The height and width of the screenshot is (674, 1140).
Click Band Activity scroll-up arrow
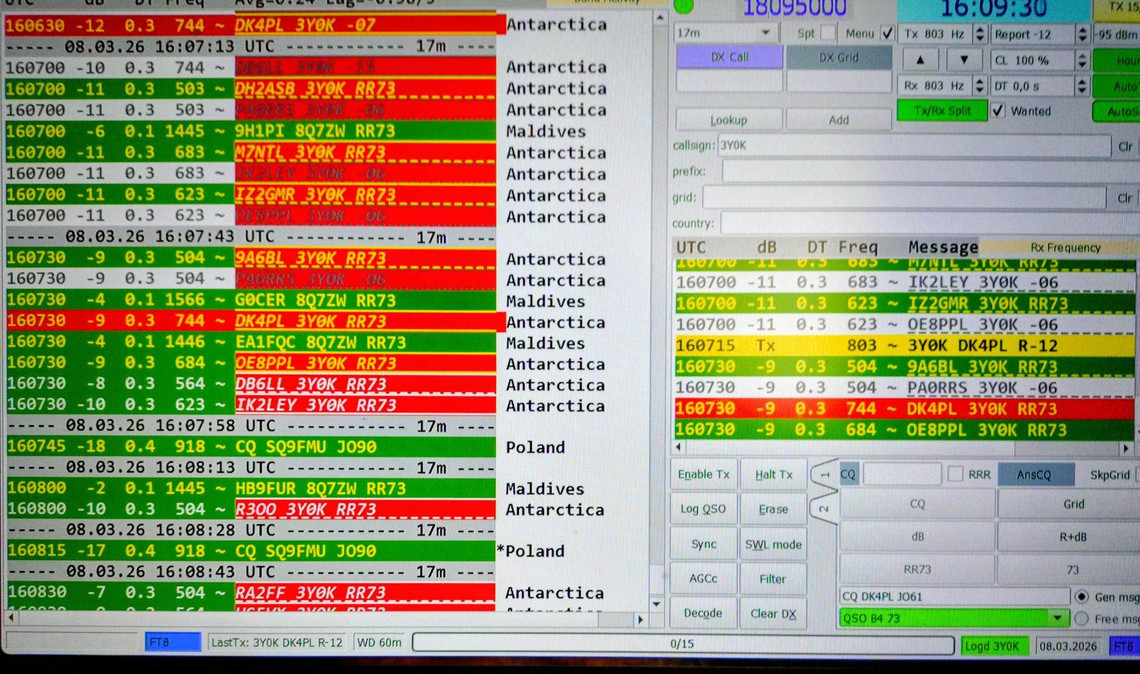pyautogui.click(x=659, y=18)
